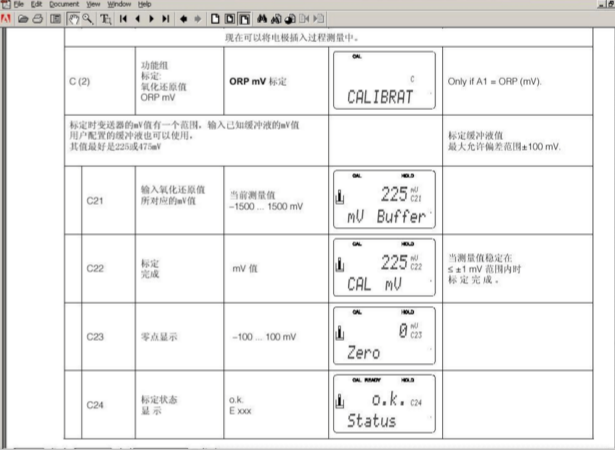Open the Help menu
615x450 pixels.
tap(145, 5)
